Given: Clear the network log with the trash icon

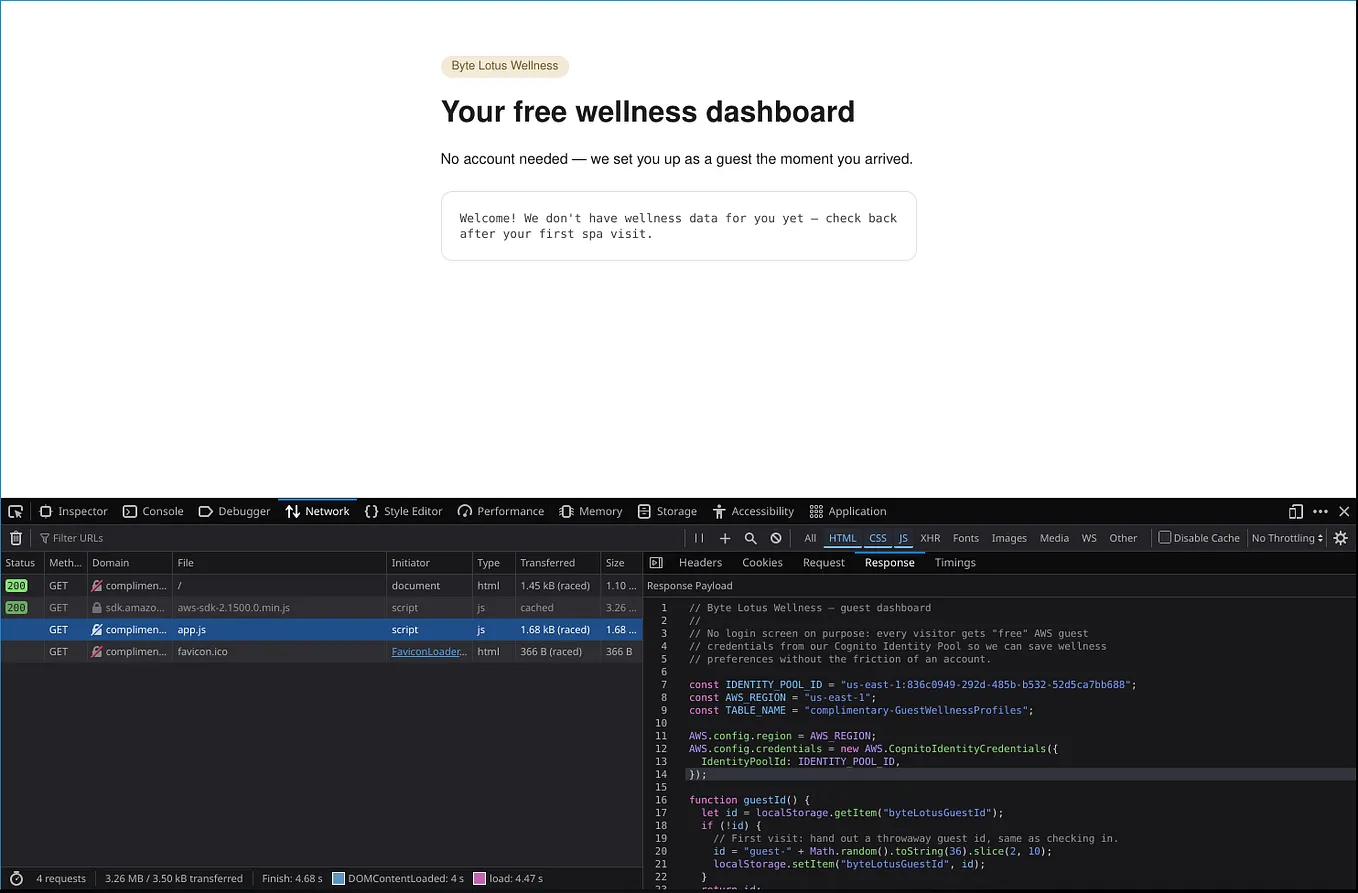Looking at the screenshot, I should tap(16, 538).
